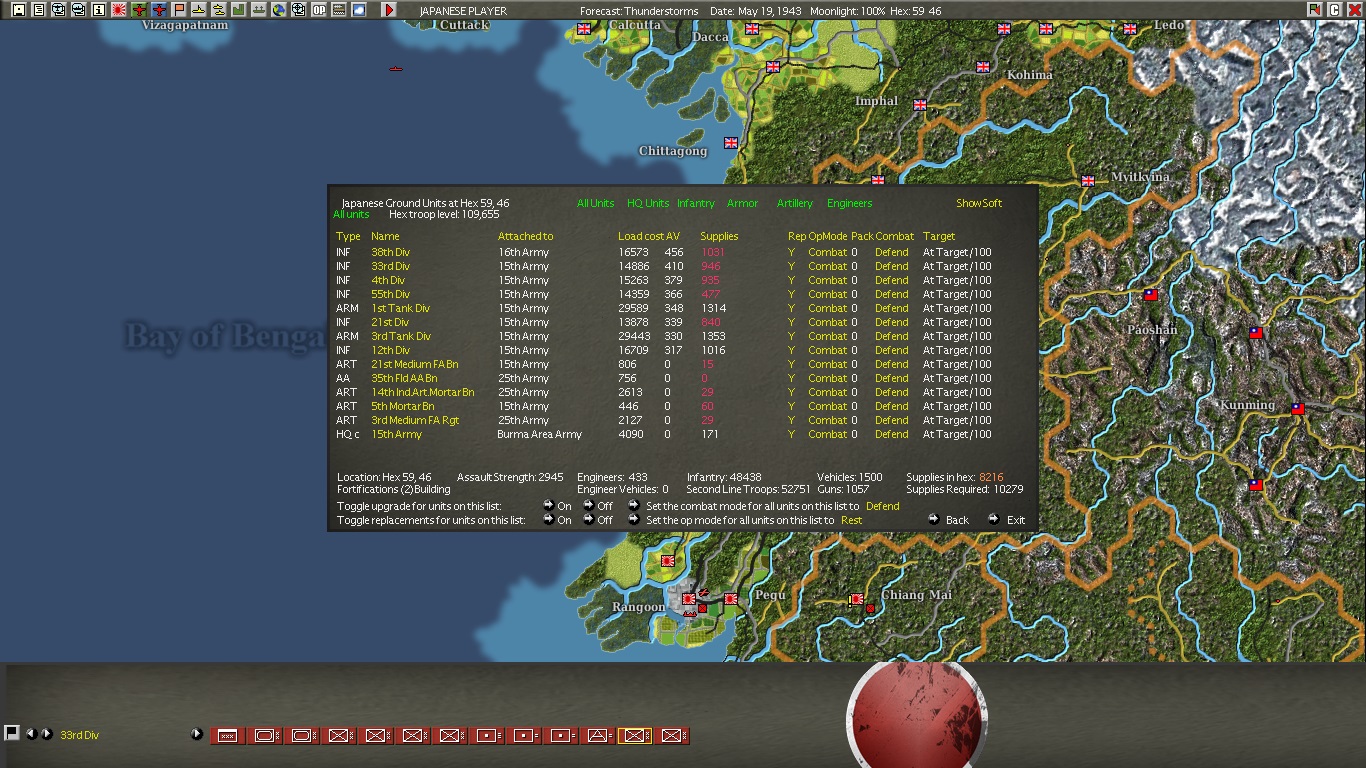The width and height of the screenshot is (1366, 768).
Task: Select the triangle-symbol unit counter in bottom bar
Action: click(597, 736)
